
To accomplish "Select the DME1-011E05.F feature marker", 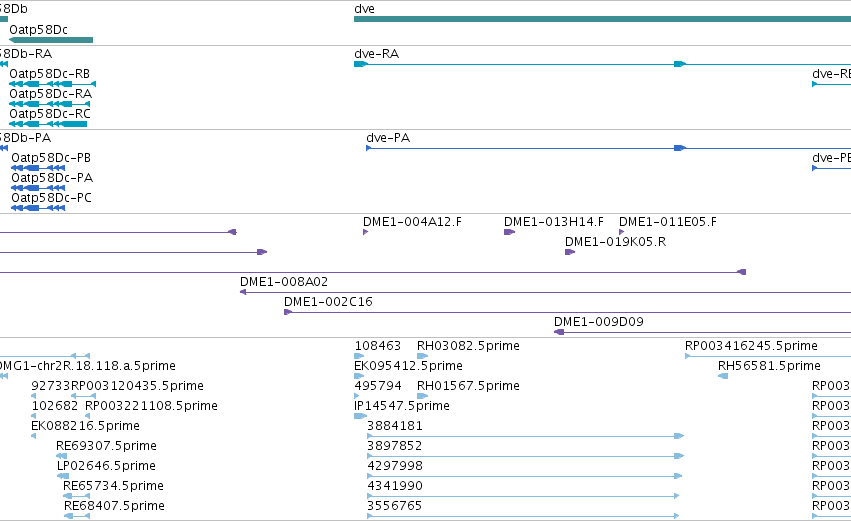I will pos(621,232).
